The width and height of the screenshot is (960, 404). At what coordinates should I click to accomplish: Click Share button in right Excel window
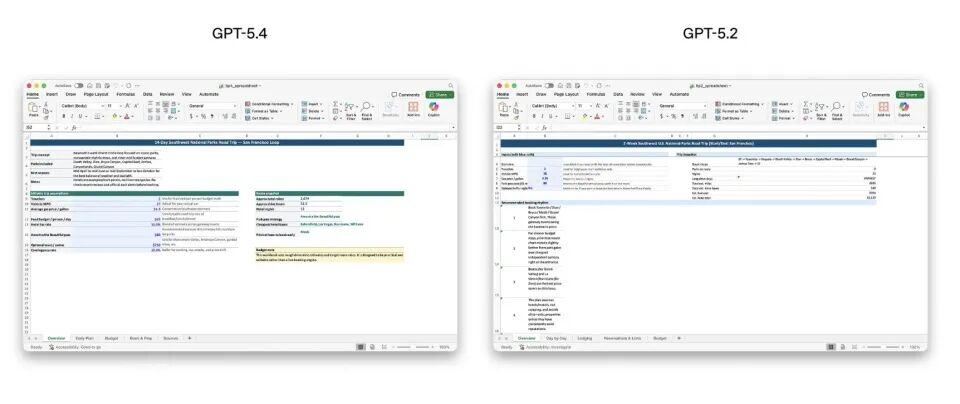[x=909, y=95]
